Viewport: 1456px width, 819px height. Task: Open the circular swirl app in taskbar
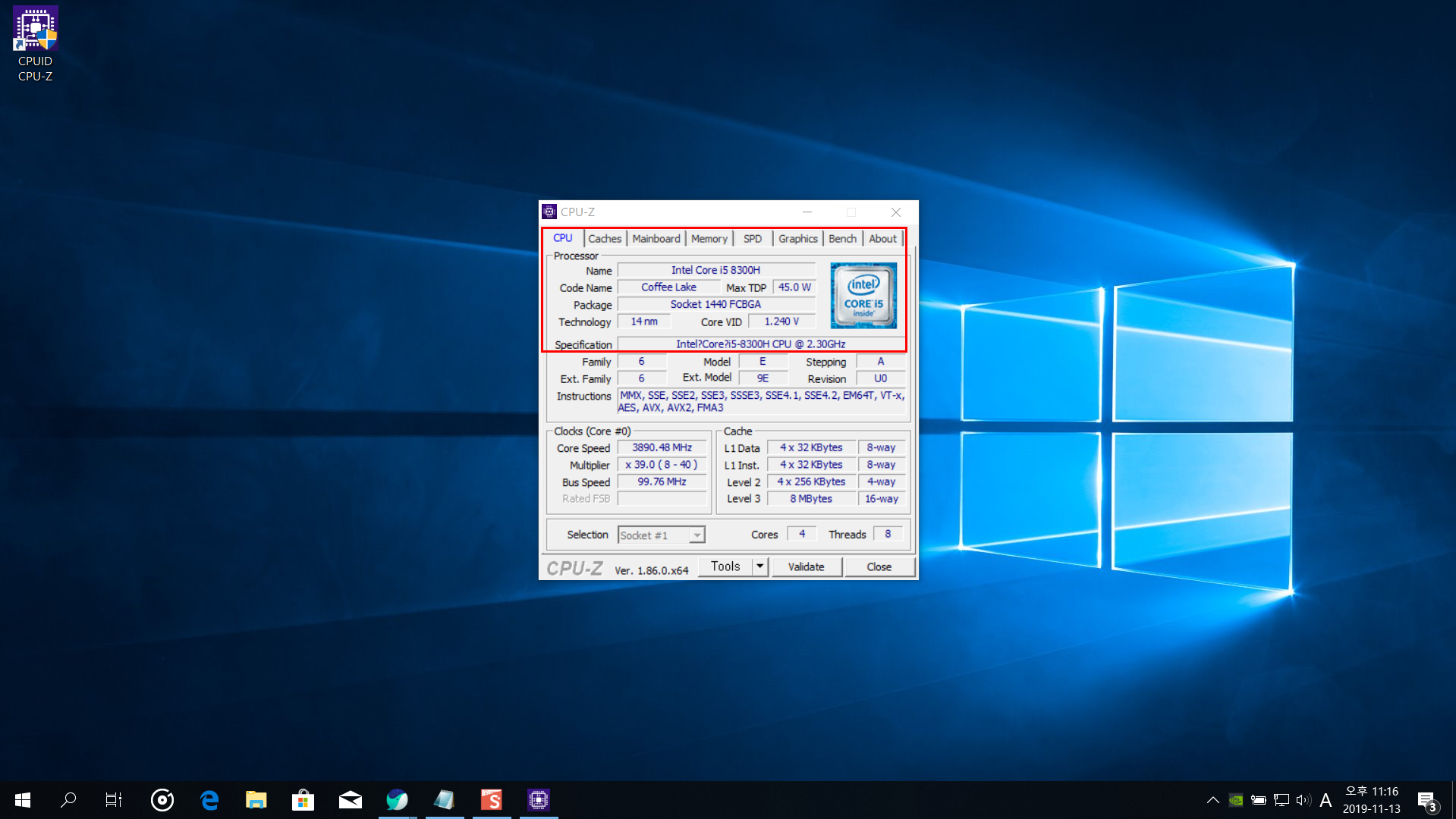162,799
